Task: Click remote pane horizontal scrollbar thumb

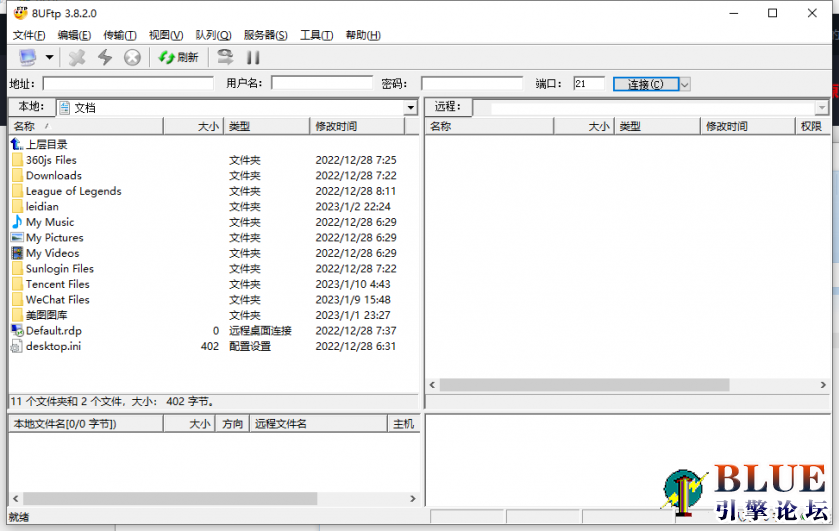Action: pos(584,385)
